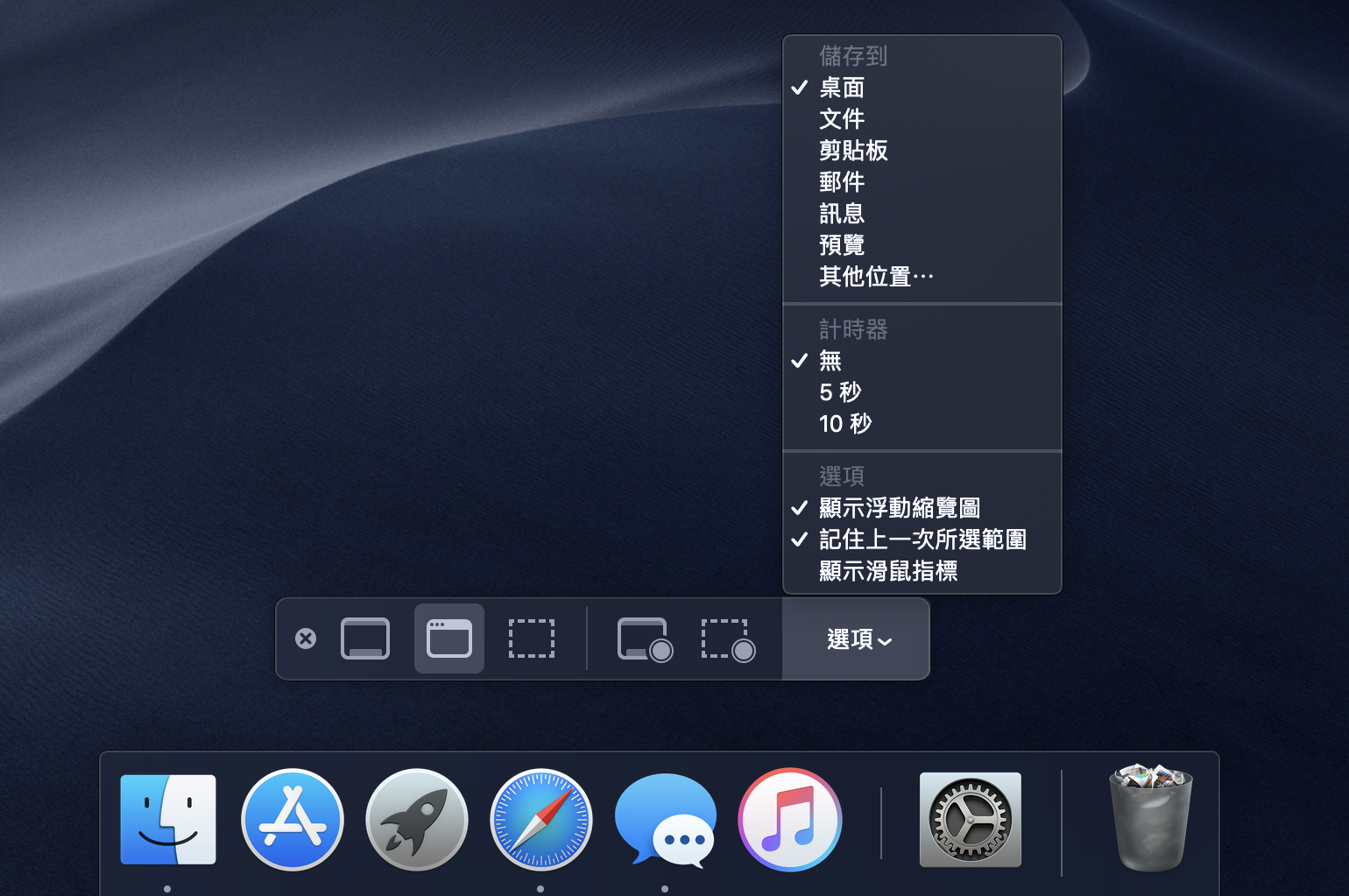Viewport: 1349px width, 896px height.
Task: Close the screenshot toolbar with the X
Action: click(x=306, y=638)
